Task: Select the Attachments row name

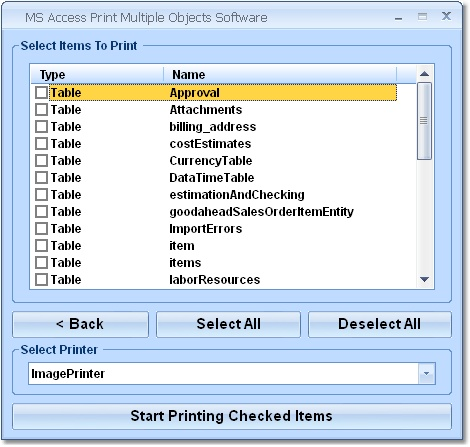Action: 206,110
